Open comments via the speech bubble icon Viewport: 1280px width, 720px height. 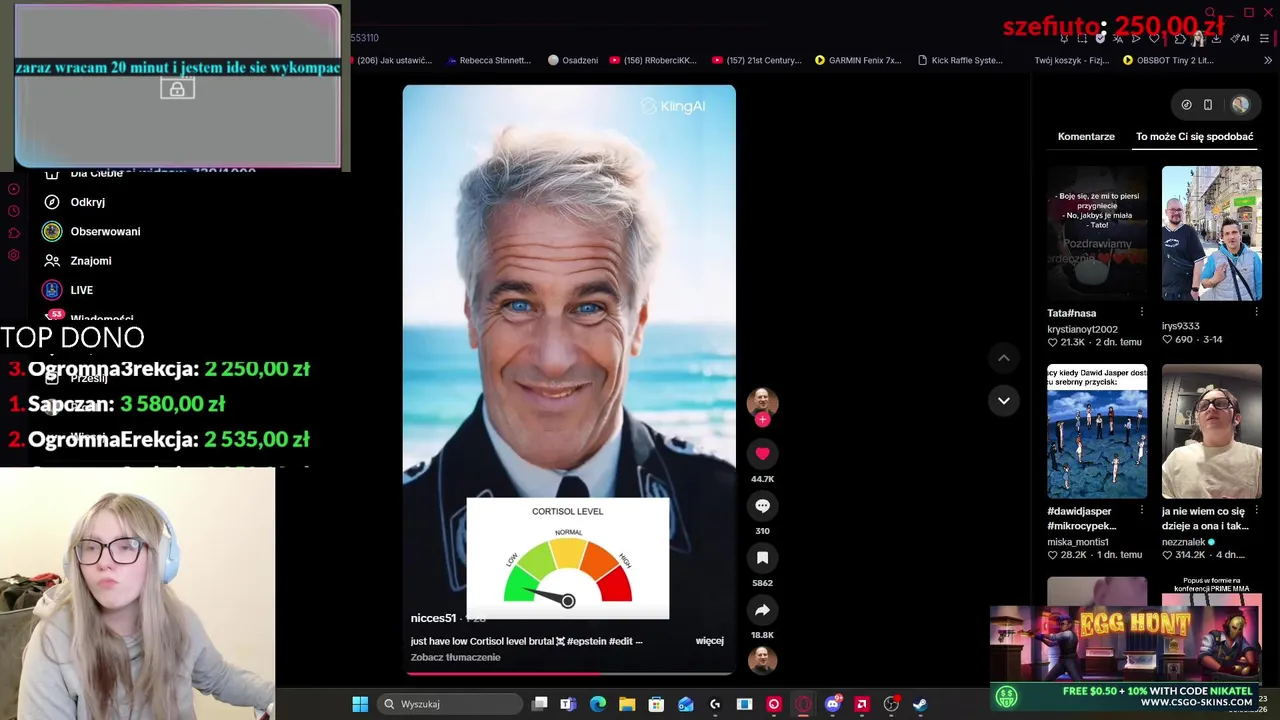(x=762, y=506)
